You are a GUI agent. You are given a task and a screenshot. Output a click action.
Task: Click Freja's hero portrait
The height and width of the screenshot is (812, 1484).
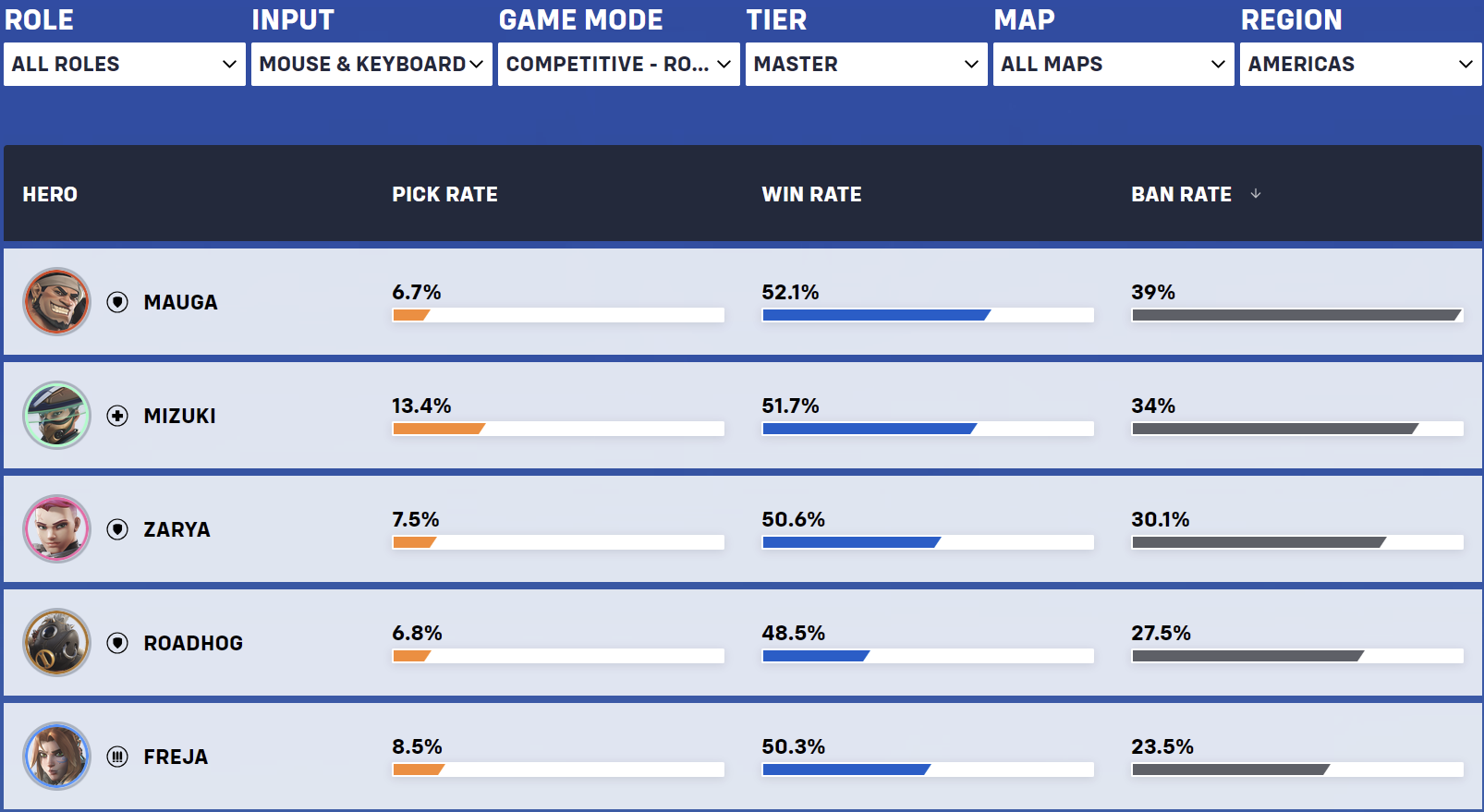[56, 756]
